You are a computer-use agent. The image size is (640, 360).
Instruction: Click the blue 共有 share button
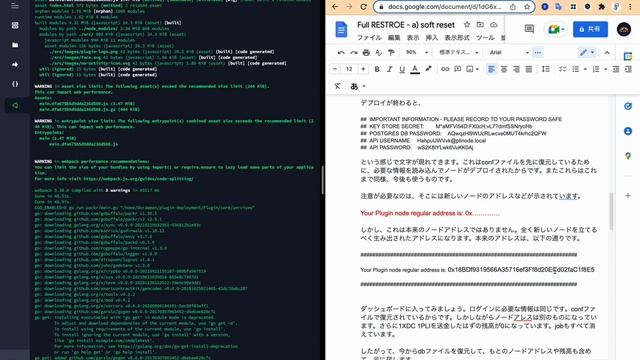[590, 29]
